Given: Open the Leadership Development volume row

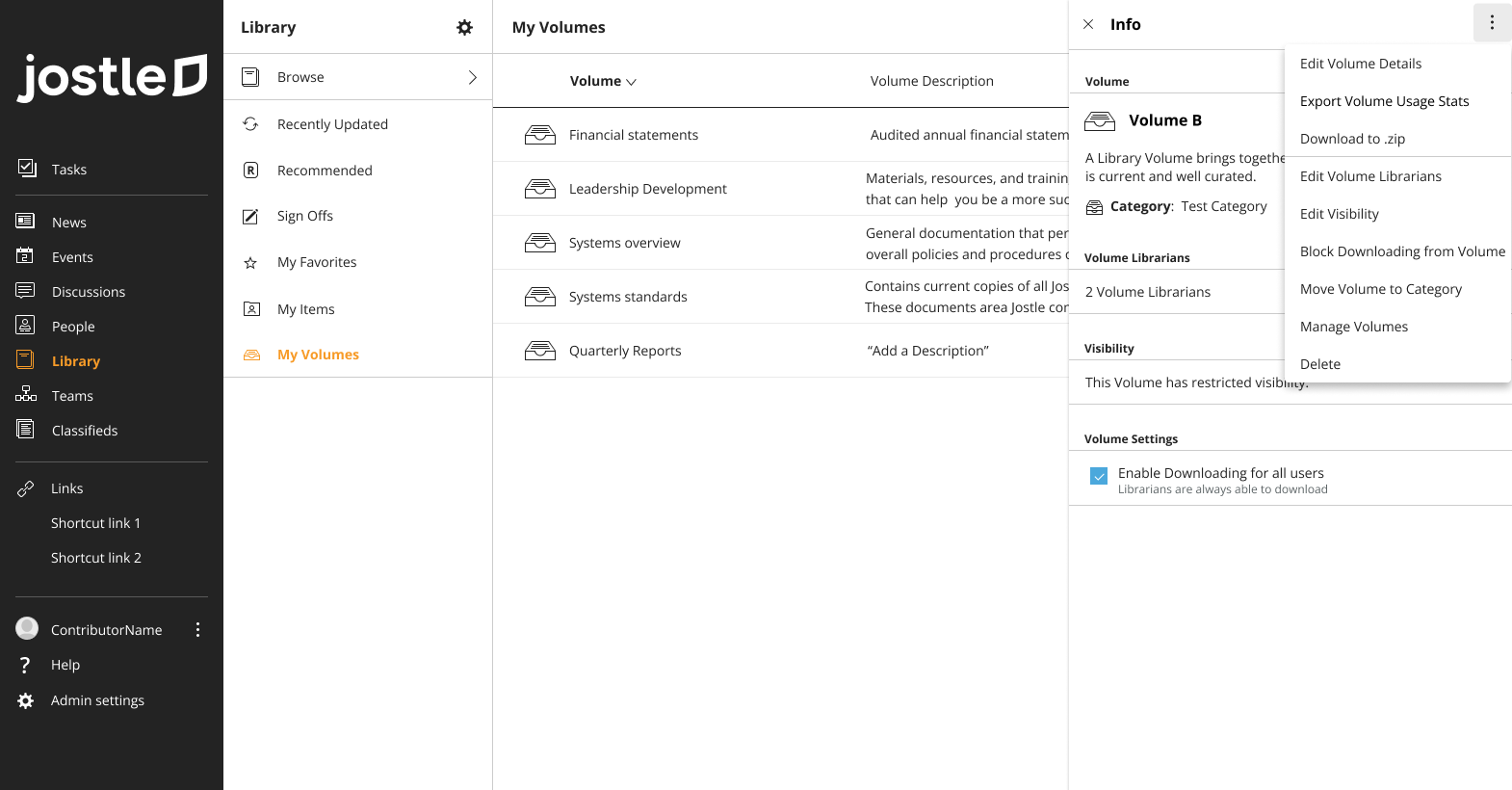Looking at the screenshot, I should point(780,189).
